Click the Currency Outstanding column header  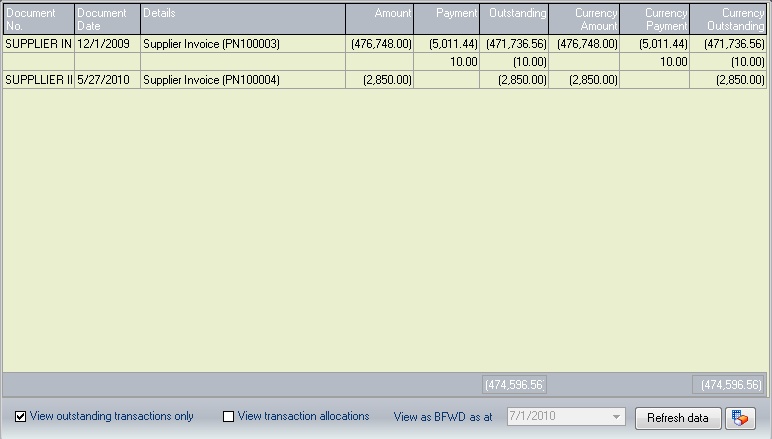729,19
